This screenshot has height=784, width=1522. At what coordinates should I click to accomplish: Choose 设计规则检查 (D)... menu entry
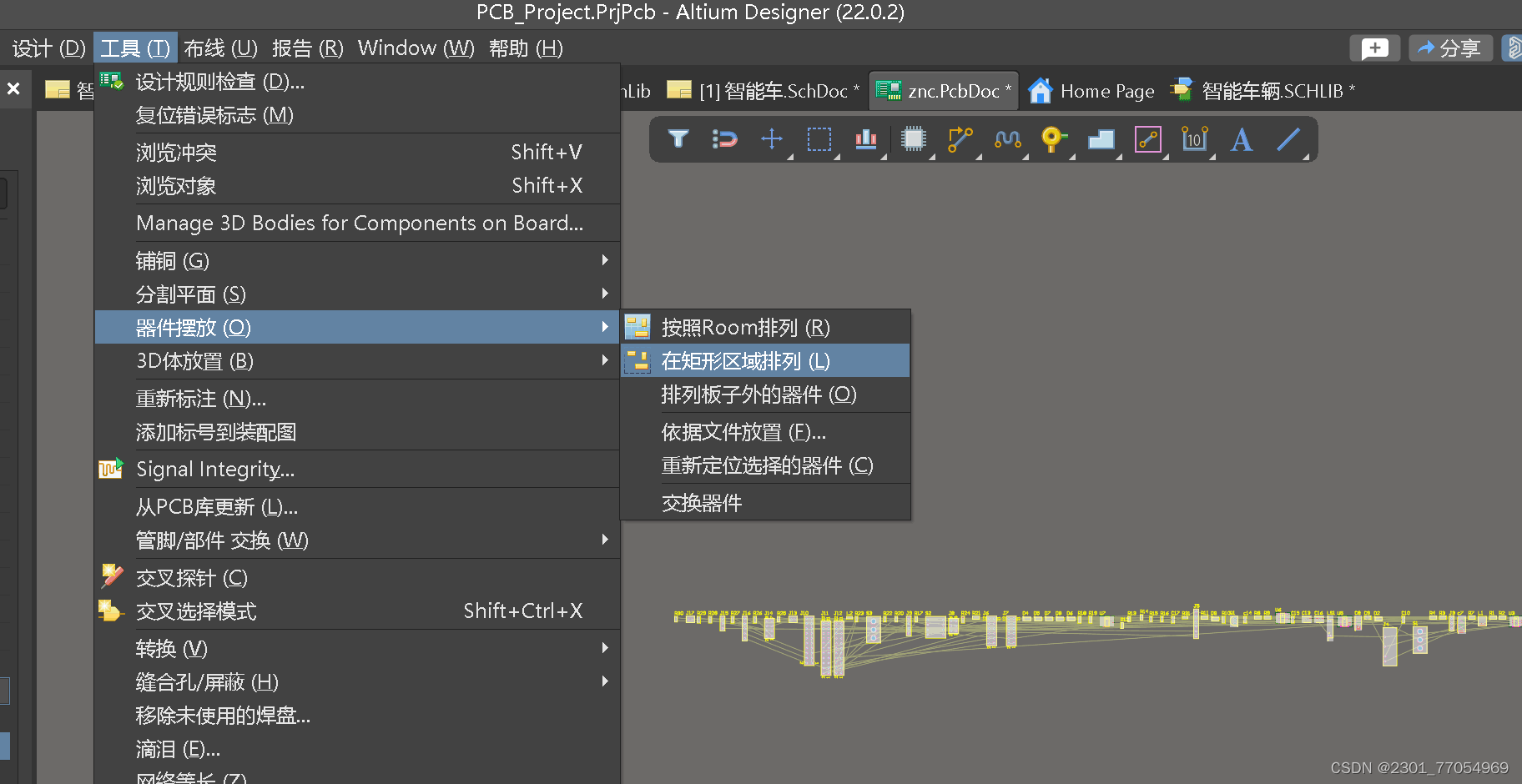coord(357,82)
